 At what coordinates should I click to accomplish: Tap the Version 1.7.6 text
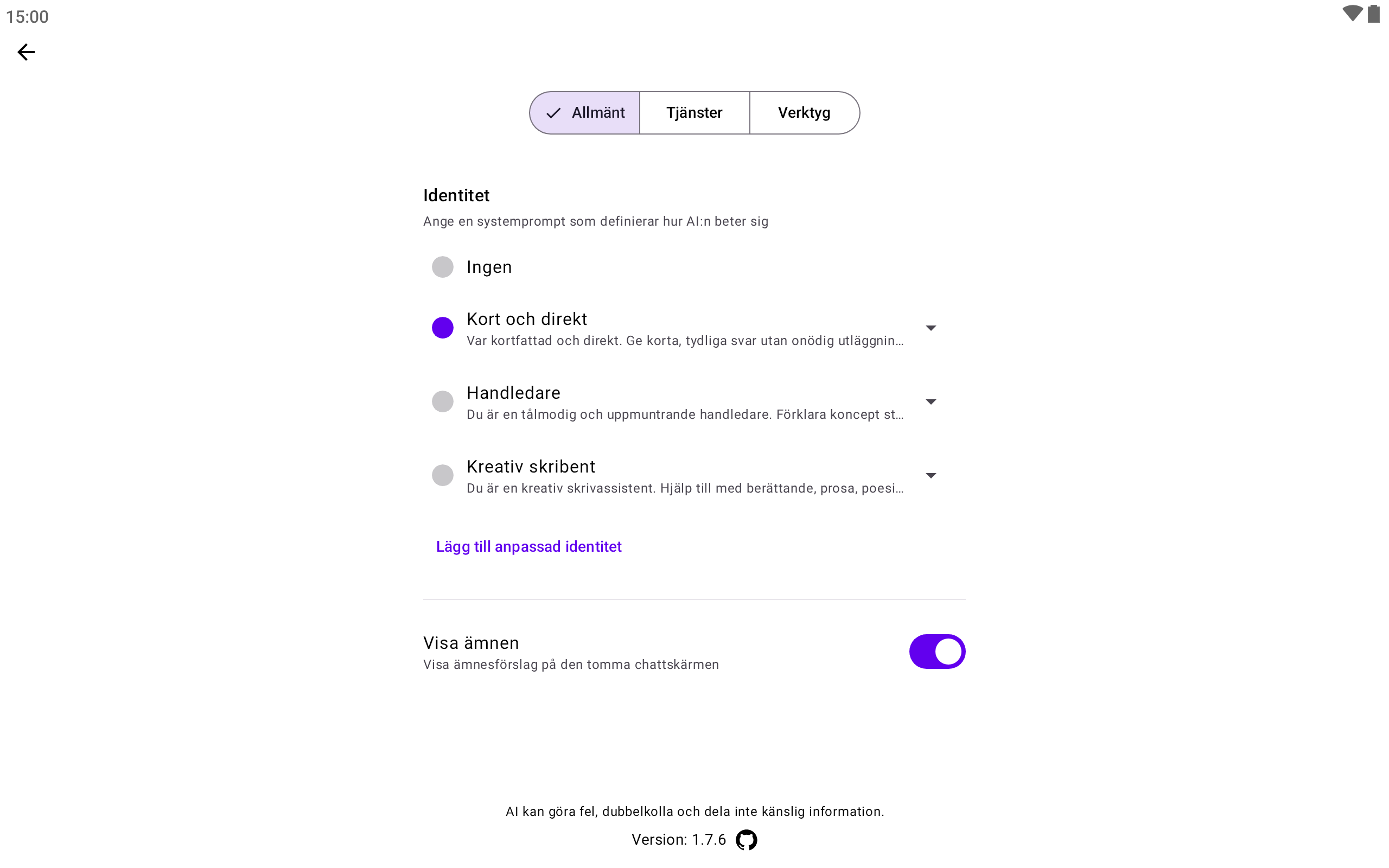678,840
